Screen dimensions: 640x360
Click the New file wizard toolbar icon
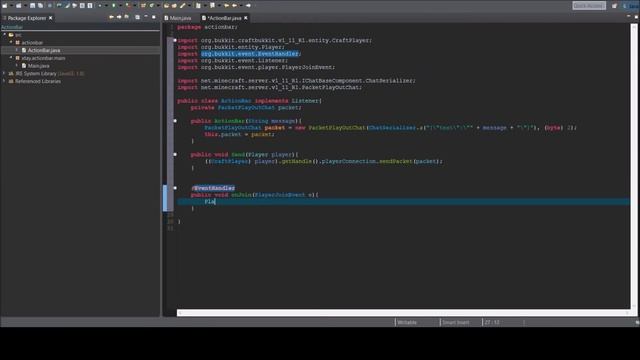(x=4, y=6)
